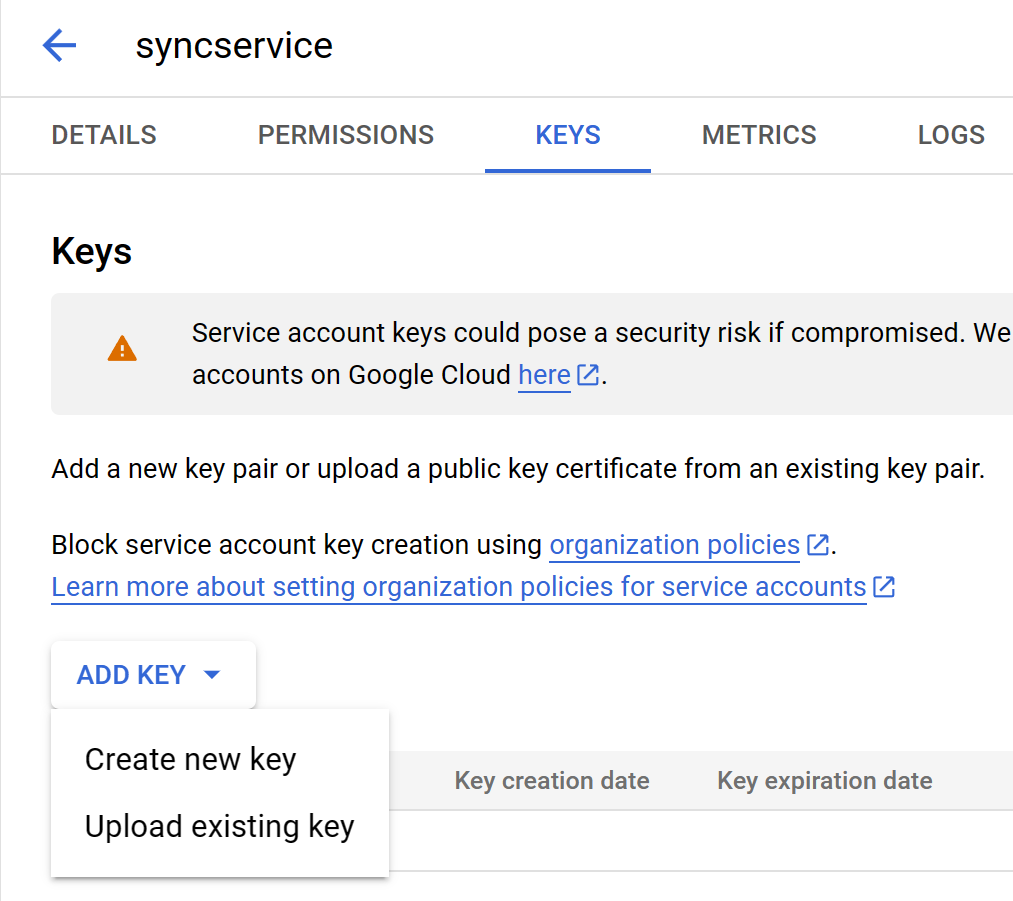Click the warning triangle icon
The height and width of the screenshot is (901, 1013).
[x=120, y=347]
